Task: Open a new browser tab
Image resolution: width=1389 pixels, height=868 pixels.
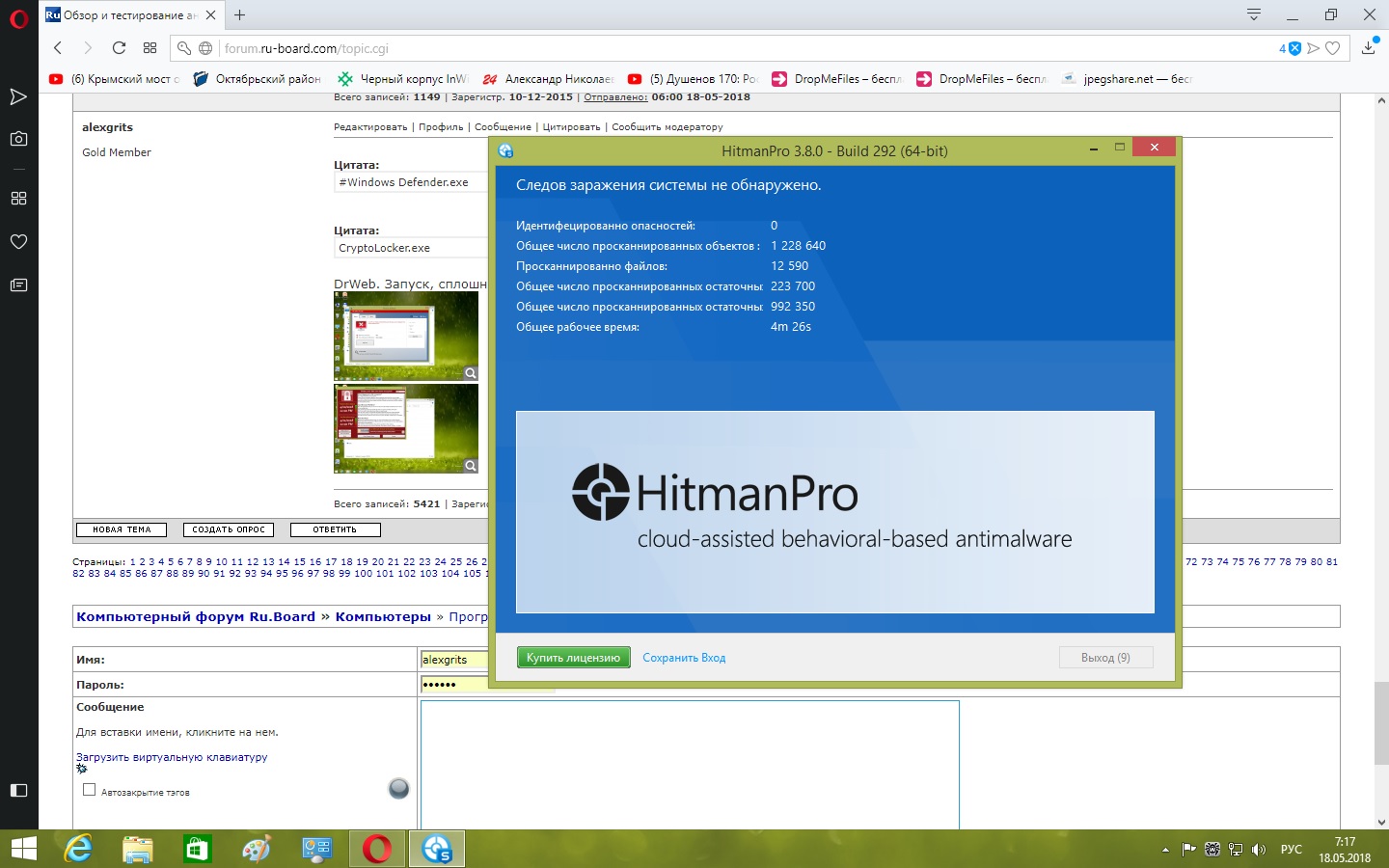Action: (240, 14)
